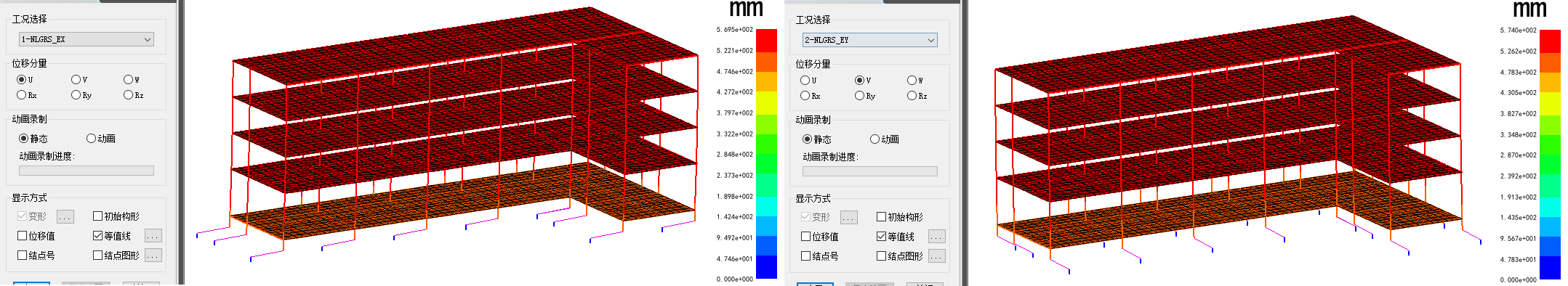Click the top roof slab of the 1-NLGRS_EX model

pos(465,40)
